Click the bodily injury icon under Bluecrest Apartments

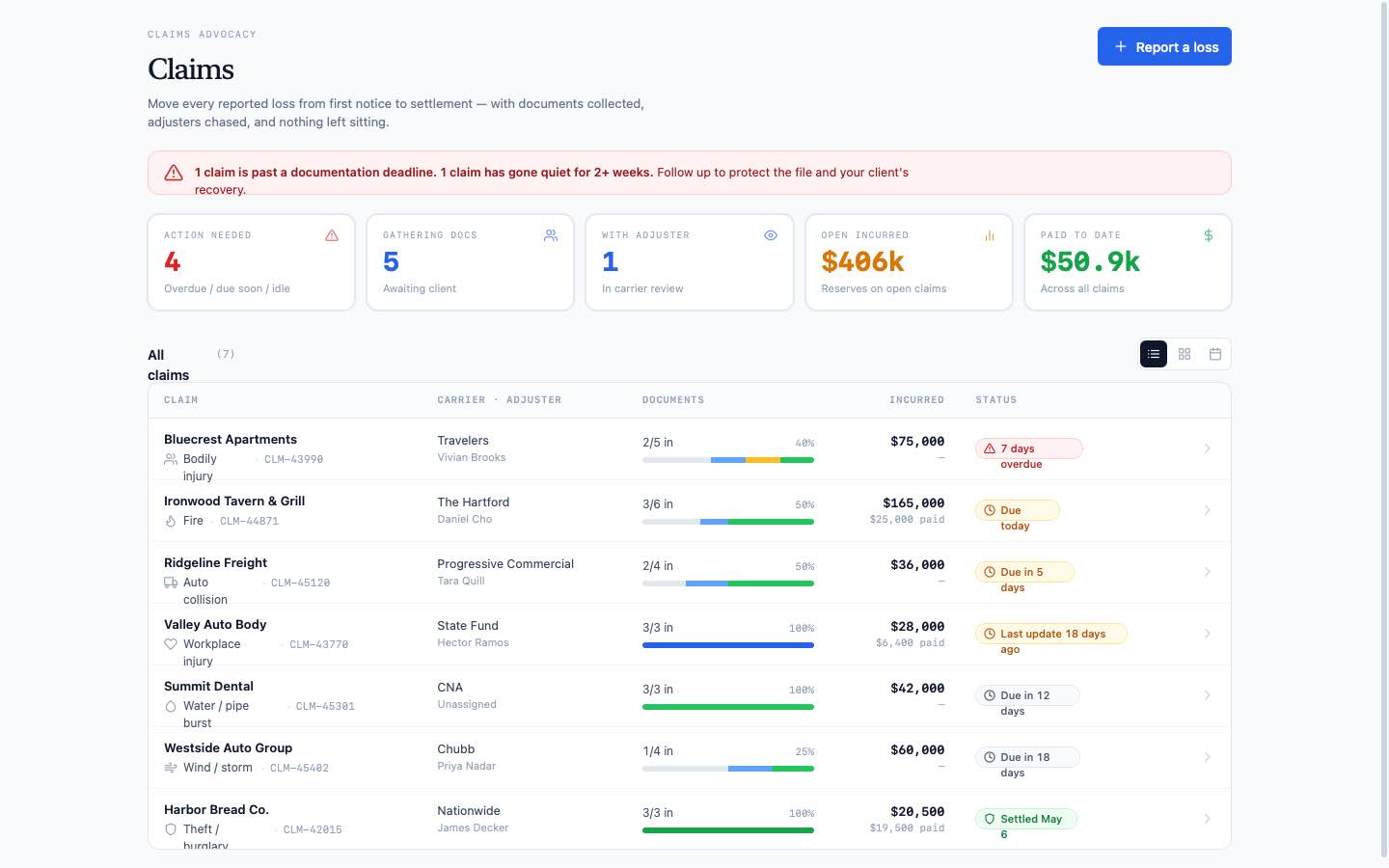click(x=171, y=459)
